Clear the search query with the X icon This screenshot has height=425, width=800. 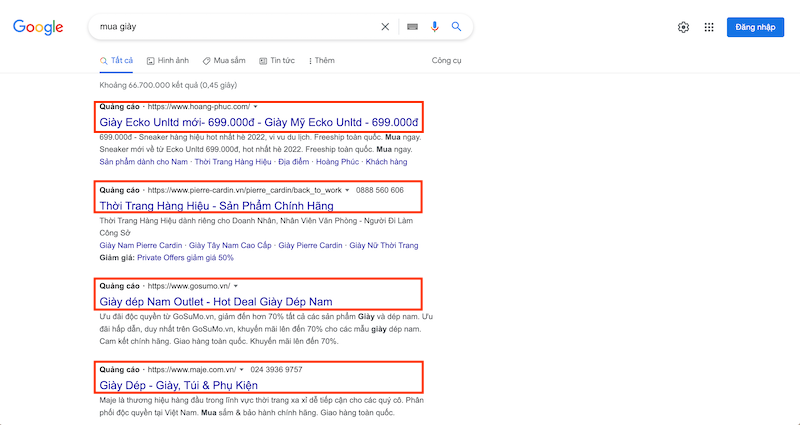click(385, 27)
